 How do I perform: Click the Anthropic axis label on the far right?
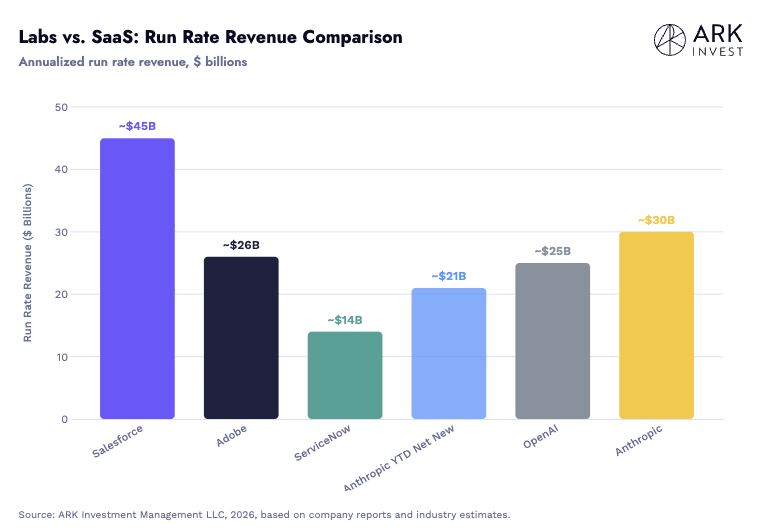pyautogui.click(x=639, y=440)
